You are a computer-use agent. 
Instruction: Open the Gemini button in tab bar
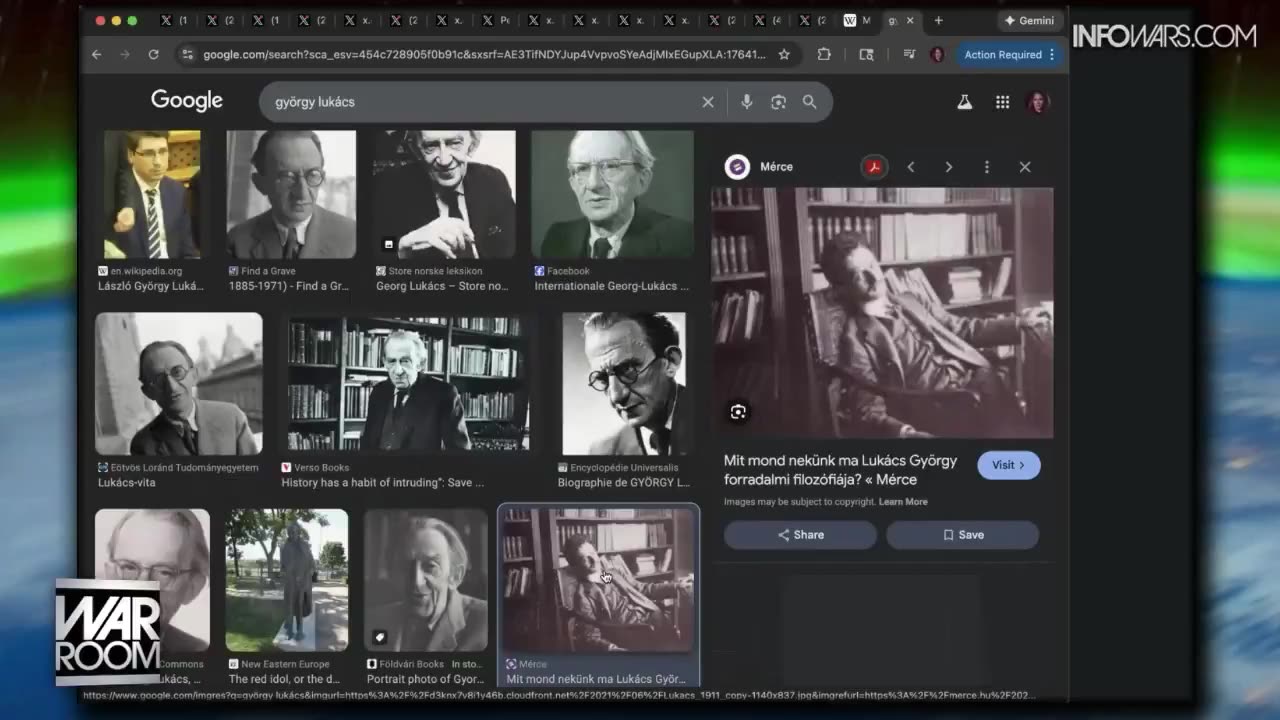(1029, 20)
